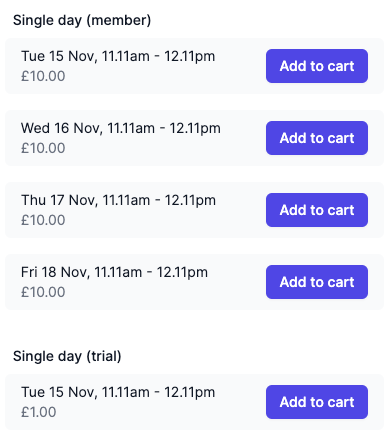Viewport: 391px width, 444px height.
Task: Open the Wed 16 Nov session card
Action: coord(194,138)
